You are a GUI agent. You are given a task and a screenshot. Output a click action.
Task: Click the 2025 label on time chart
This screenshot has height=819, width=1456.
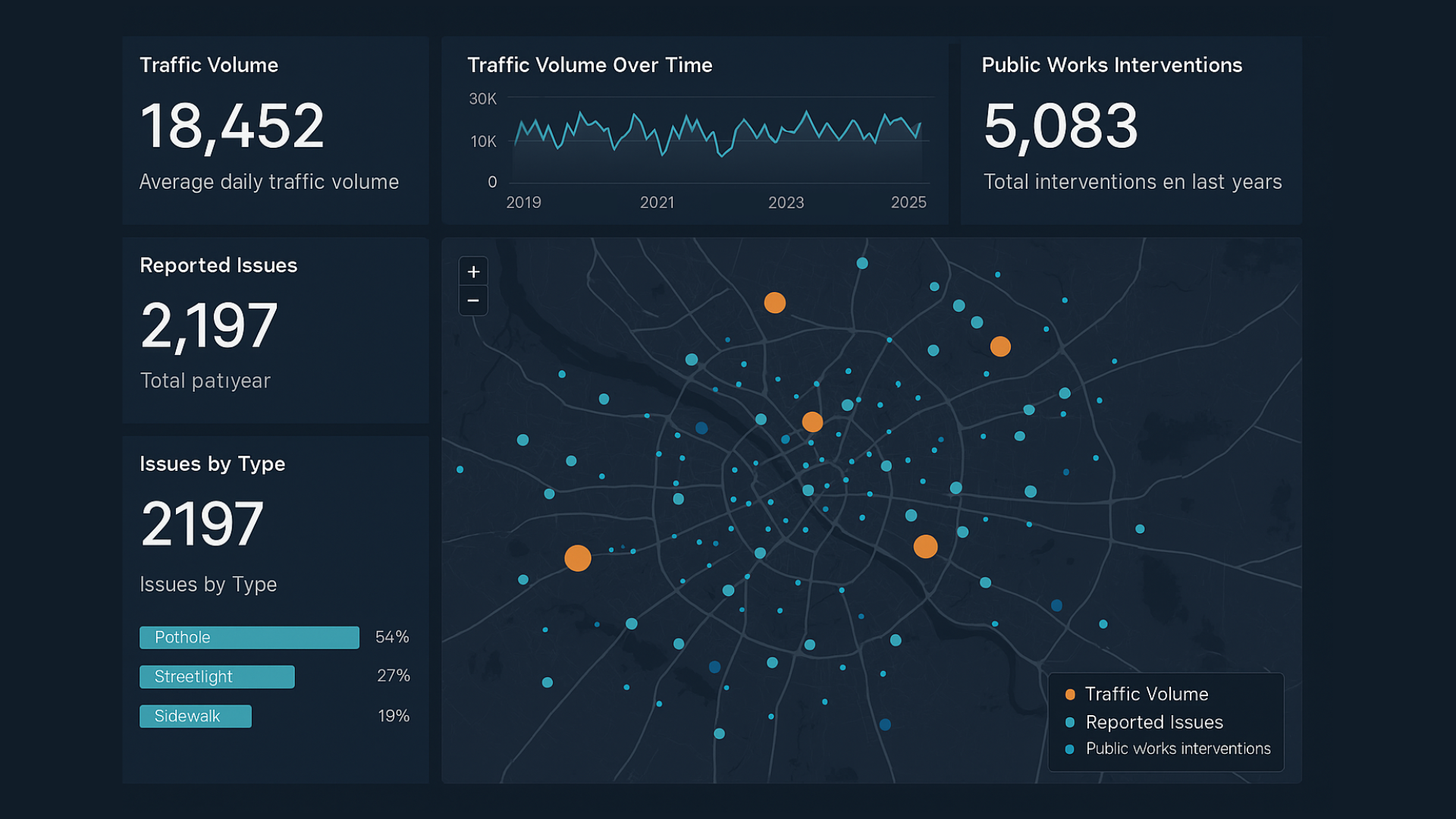pyautogui.click(x=908, y=202)
